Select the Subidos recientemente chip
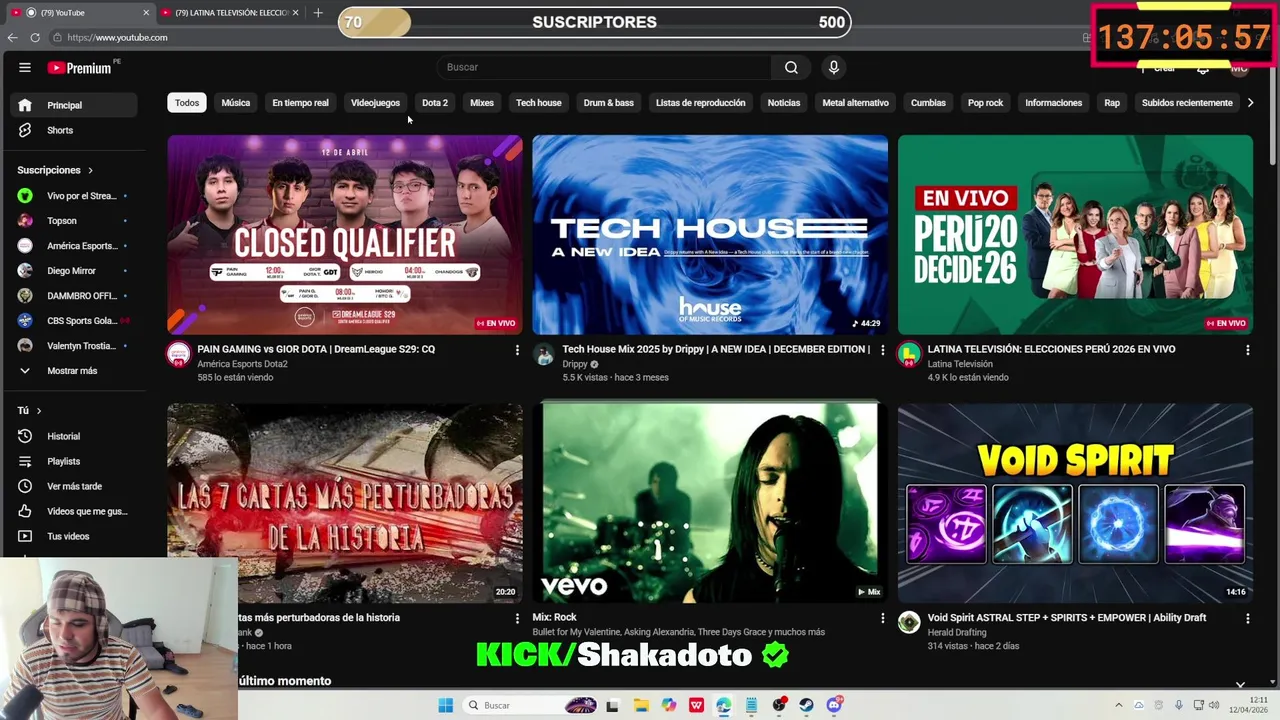 click(1187, 103)
